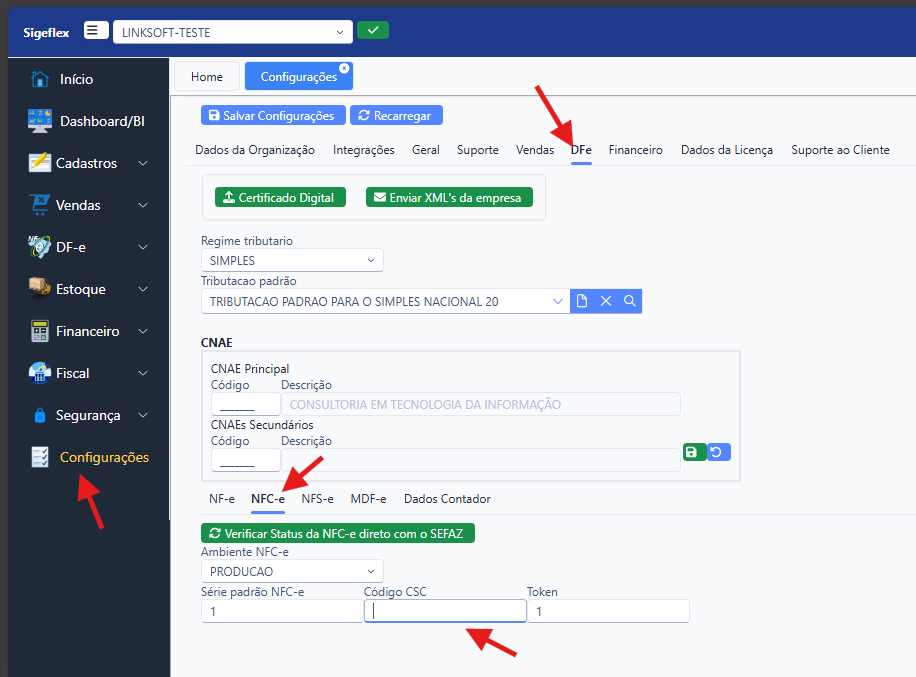Image resolution: width=916 pixels, height=677 pixels.
Task: Click the search magnifier beside Tributacao padrão
Action: point(630,301)
